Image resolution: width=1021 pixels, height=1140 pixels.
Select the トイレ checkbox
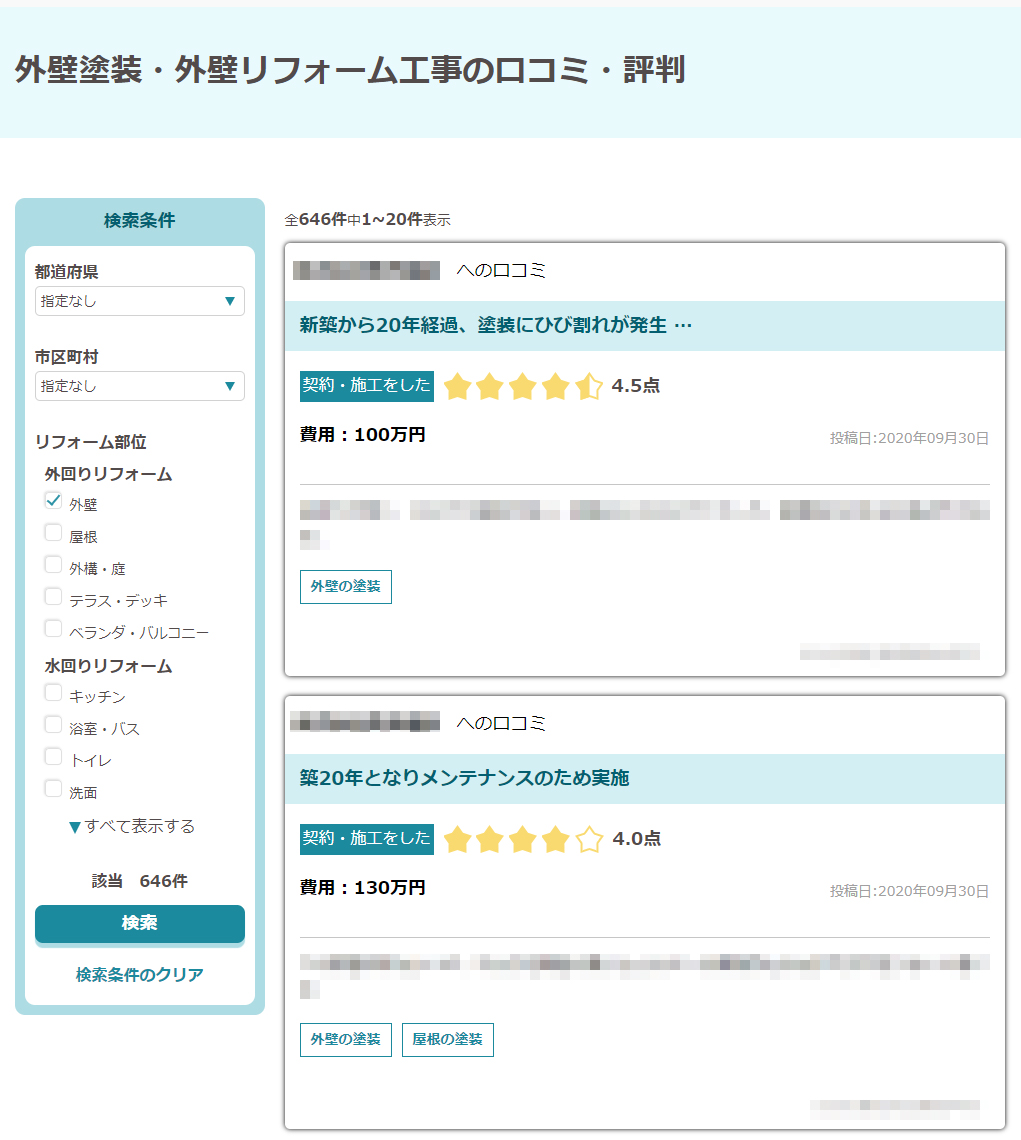pos(54,757)
